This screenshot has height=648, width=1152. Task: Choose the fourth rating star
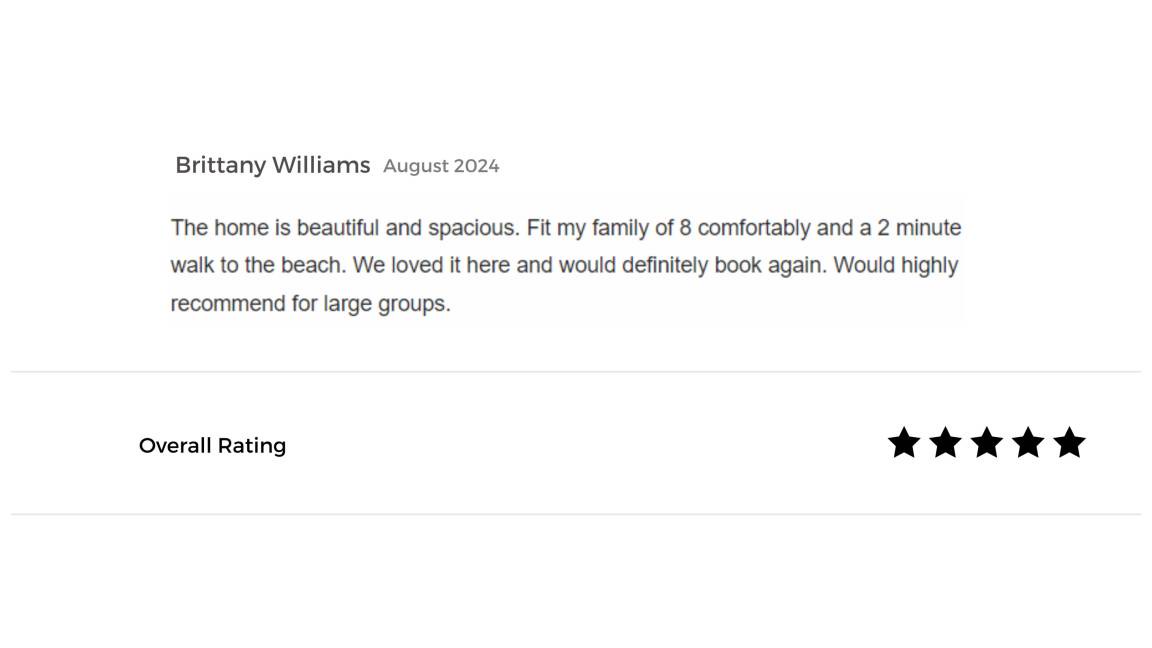(x=1028, y=443)
